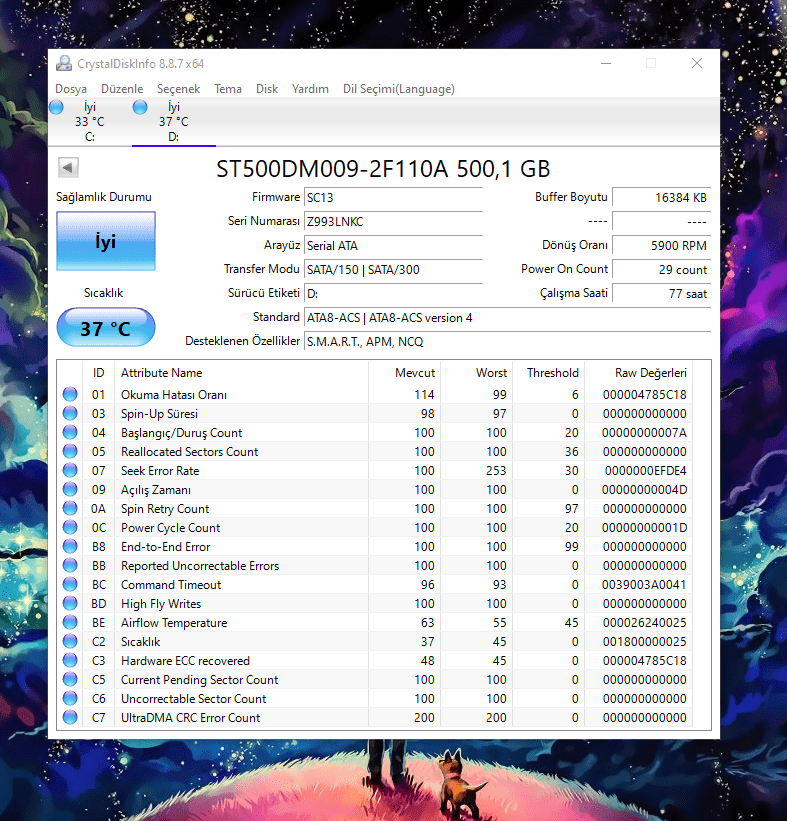This screenshot has height=821, width=787.
Task: Click the serial number field Z993LNKC
Action: coord(393,221)
